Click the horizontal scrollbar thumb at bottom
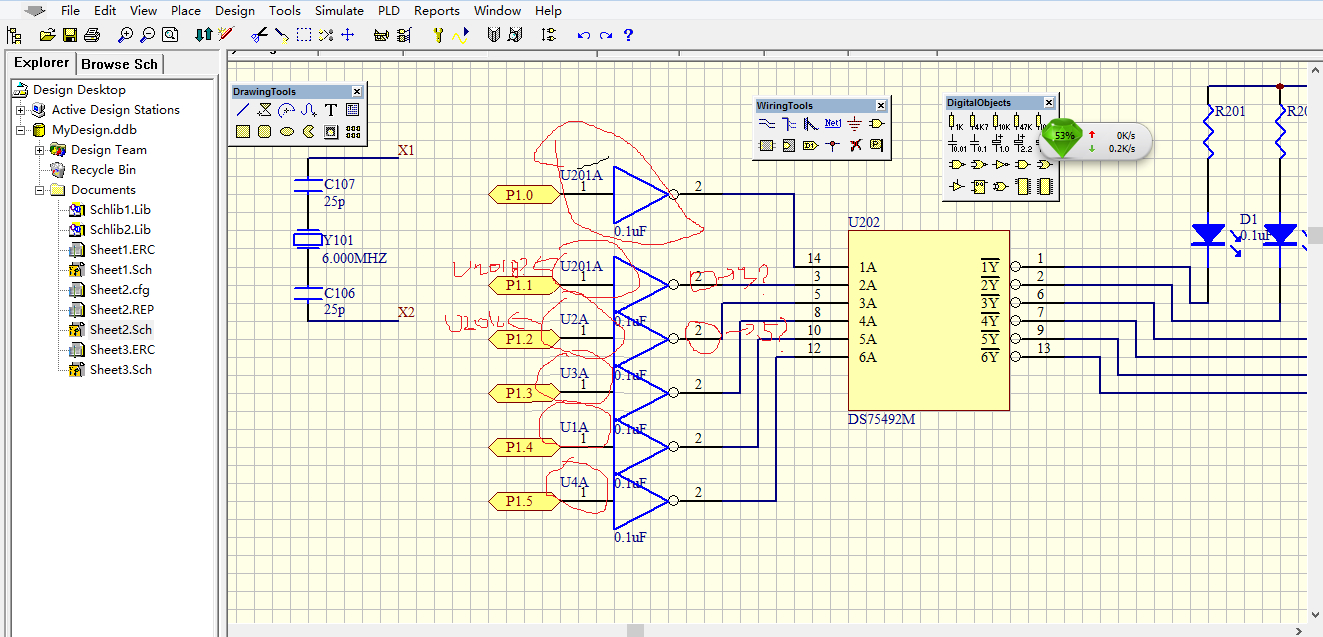Screen dimensions: 1323x637 pyautogui.click(x=635, y=630)
